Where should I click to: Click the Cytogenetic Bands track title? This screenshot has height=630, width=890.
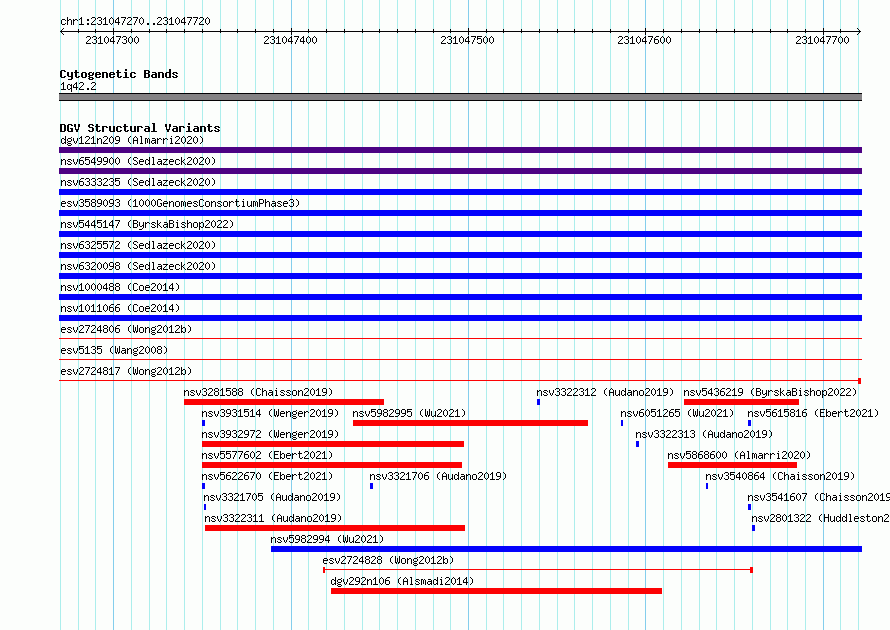pyautogui.click(x=119, y=74)
